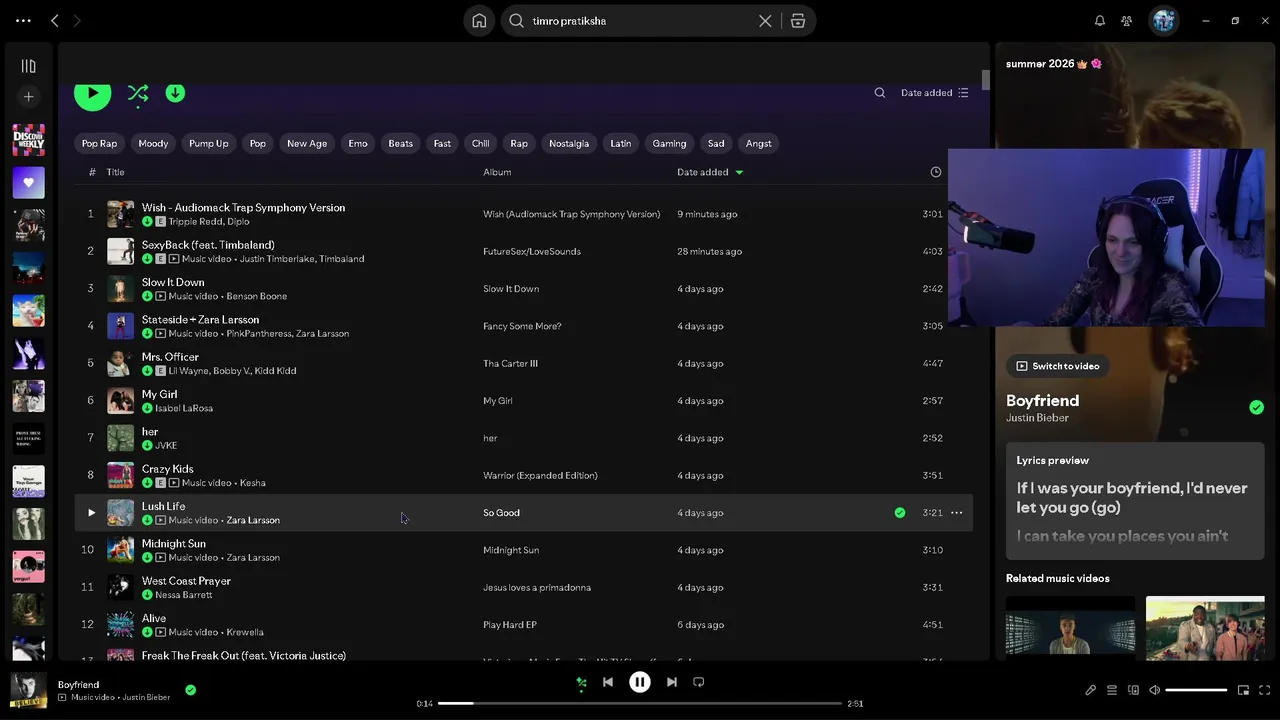The image size is (1280, 720).
Task: Open the Browse icon beside the search field
Action: pos(798,21)
